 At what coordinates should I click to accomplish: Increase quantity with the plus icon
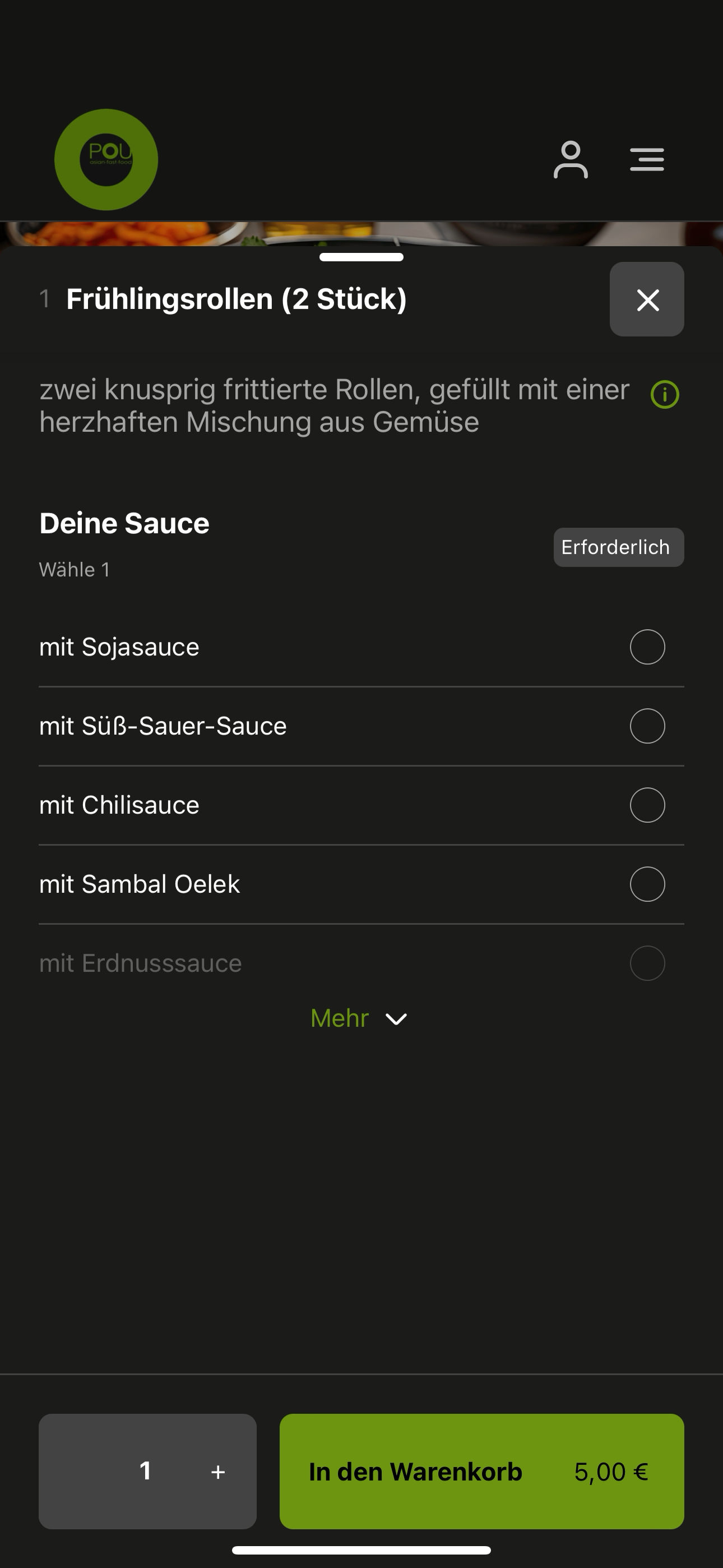(218, 1472)
